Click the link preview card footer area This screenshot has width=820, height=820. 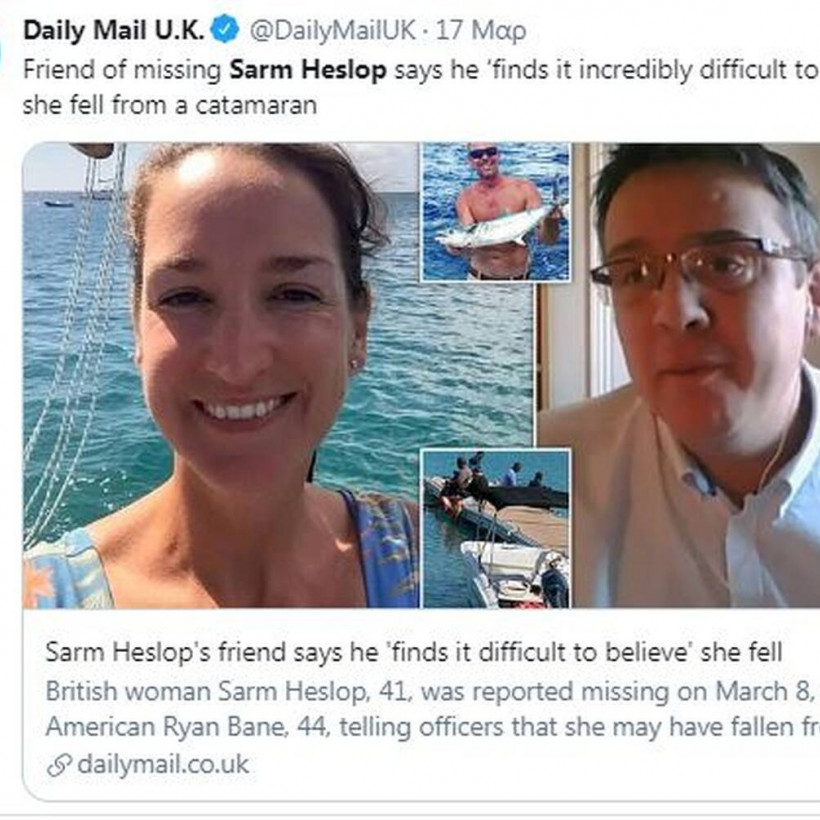[421, 704]
